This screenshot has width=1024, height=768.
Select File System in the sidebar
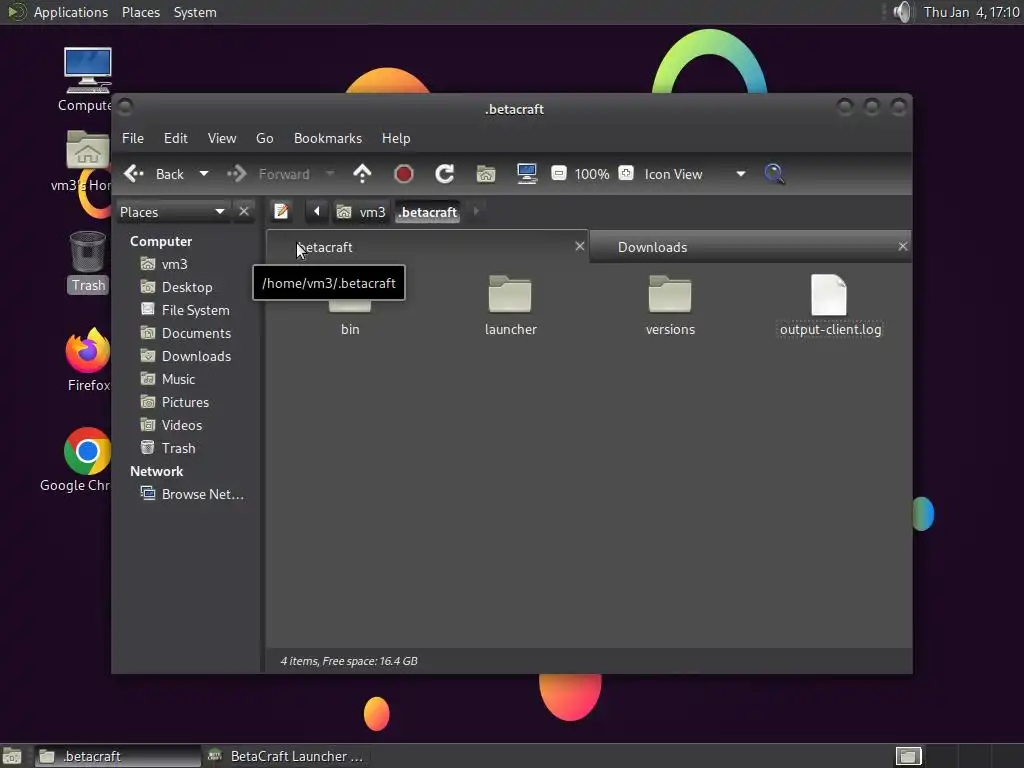click(x=187, y=310)
